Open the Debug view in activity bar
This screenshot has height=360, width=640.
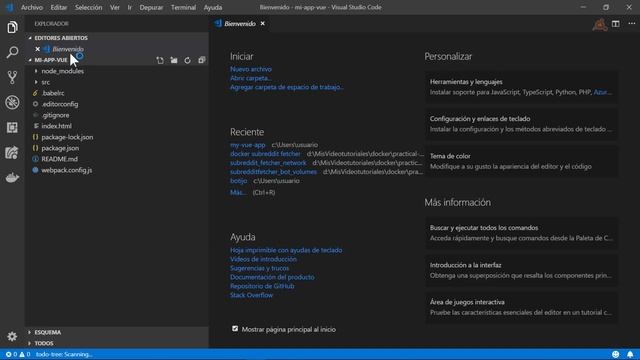[x=12, y=102]
